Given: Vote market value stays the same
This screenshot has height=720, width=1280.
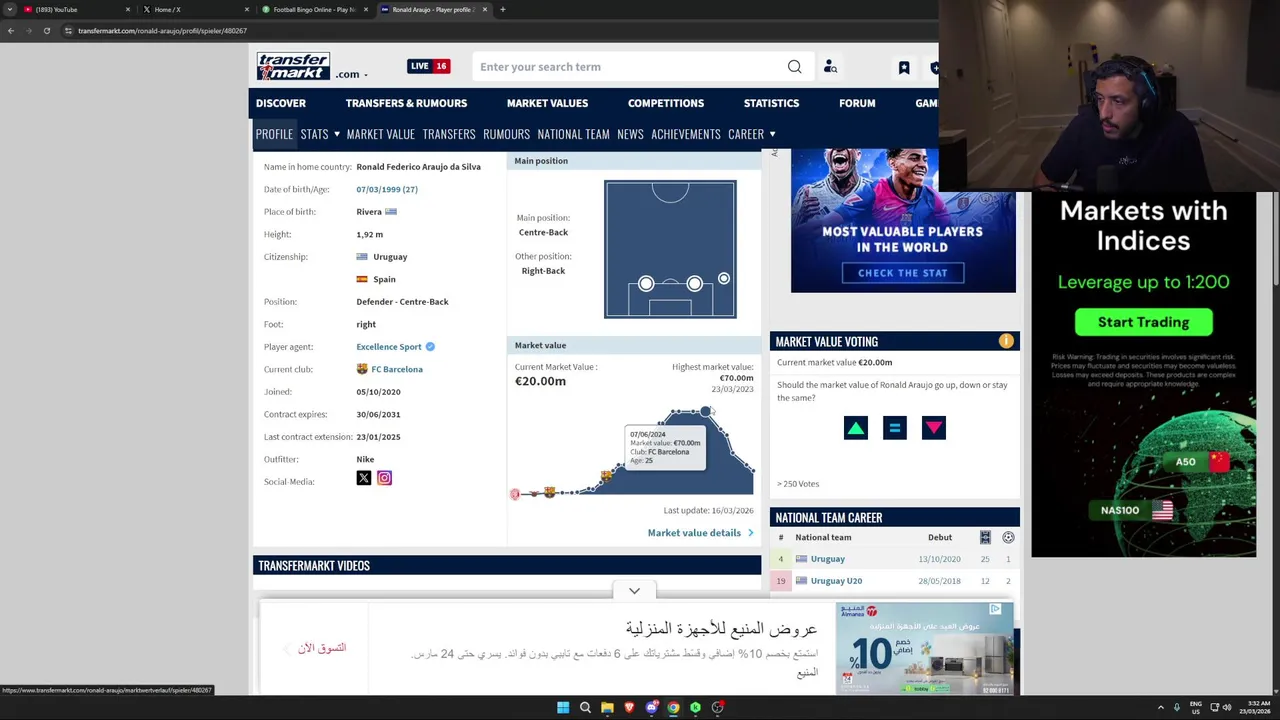Looking at the screenshot, I should click(x=895, y=428).
